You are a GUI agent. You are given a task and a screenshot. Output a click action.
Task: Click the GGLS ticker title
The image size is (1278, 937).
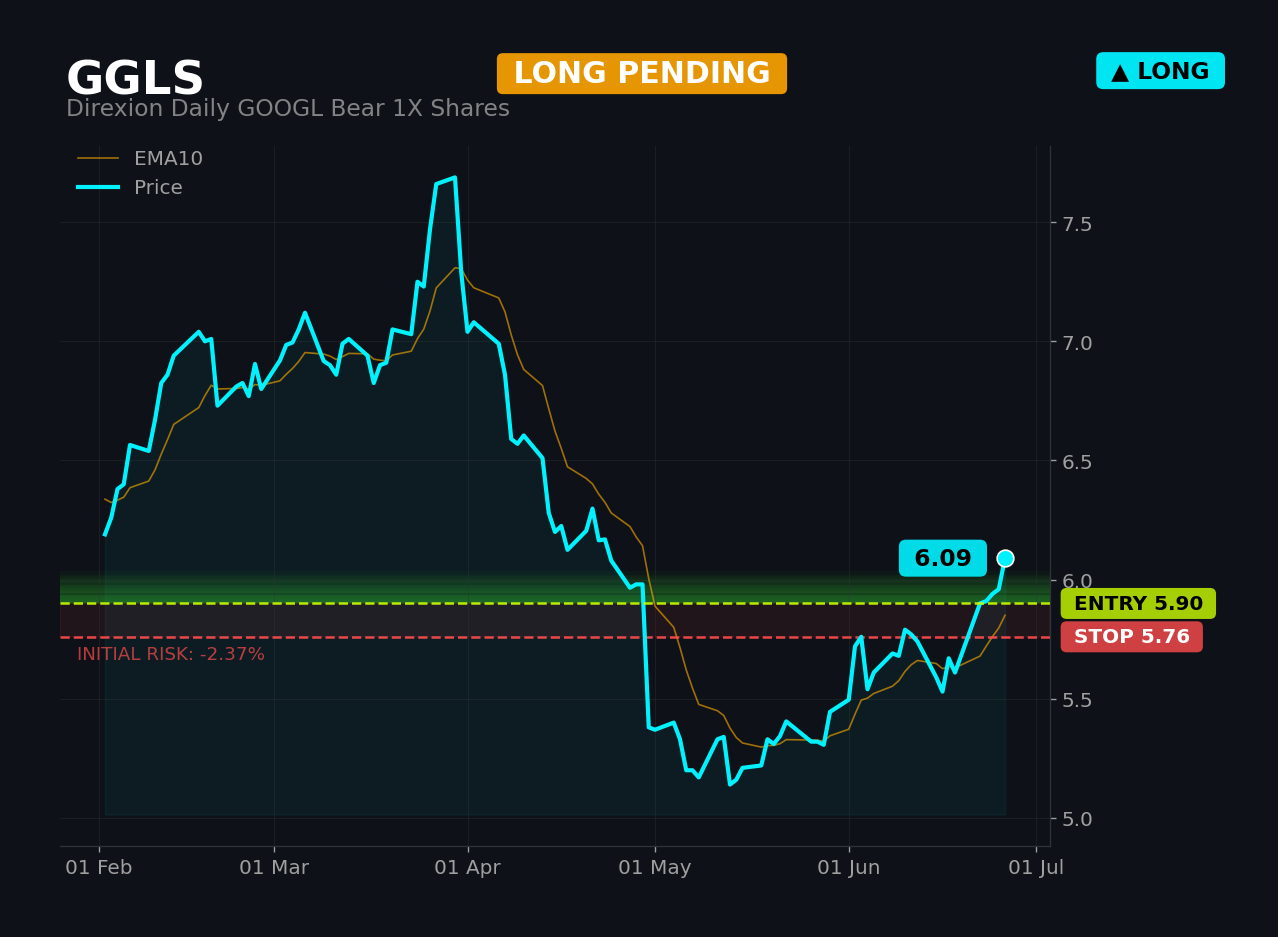tap(135, 79)
